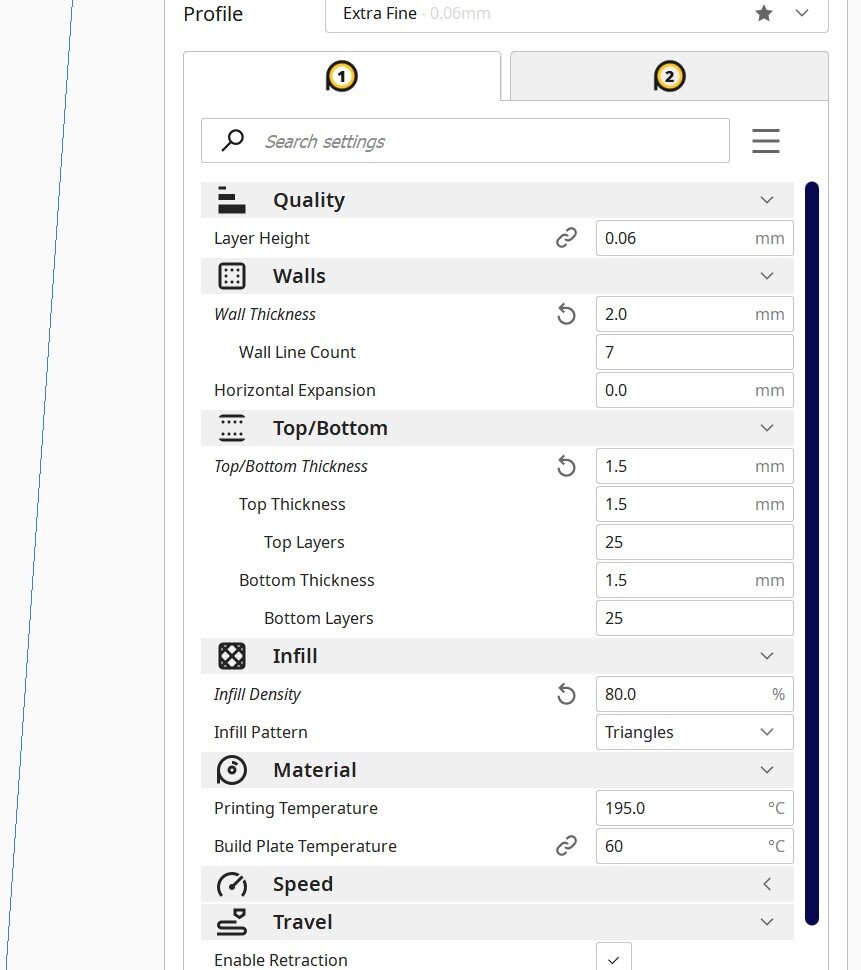The image size is (861, 970).
Task: Collapse the Travel section chevron
Action: pos(767,922)
